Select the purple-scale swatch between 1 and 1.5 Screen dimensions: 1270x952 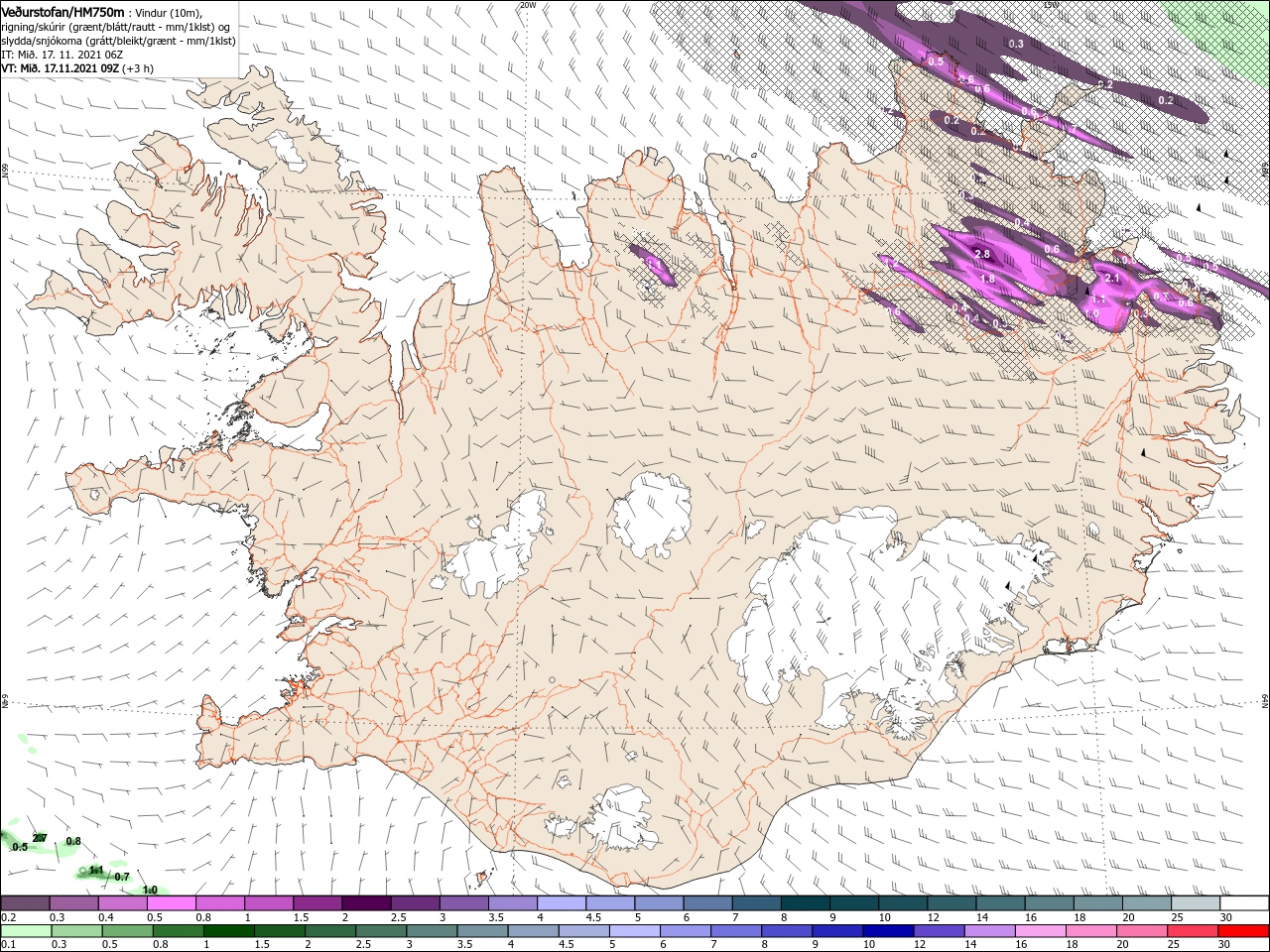click(269, 903)
